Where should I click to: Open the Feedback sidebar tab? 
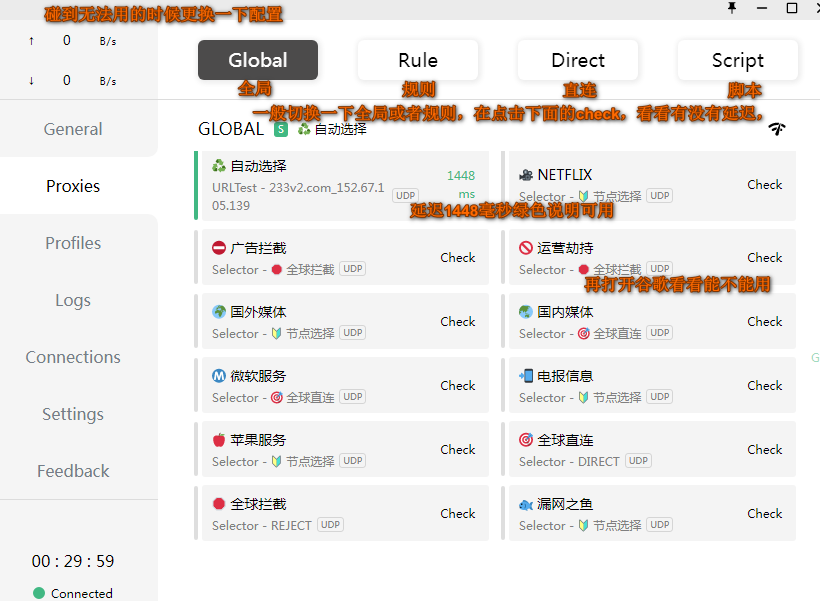coord(73,471)
